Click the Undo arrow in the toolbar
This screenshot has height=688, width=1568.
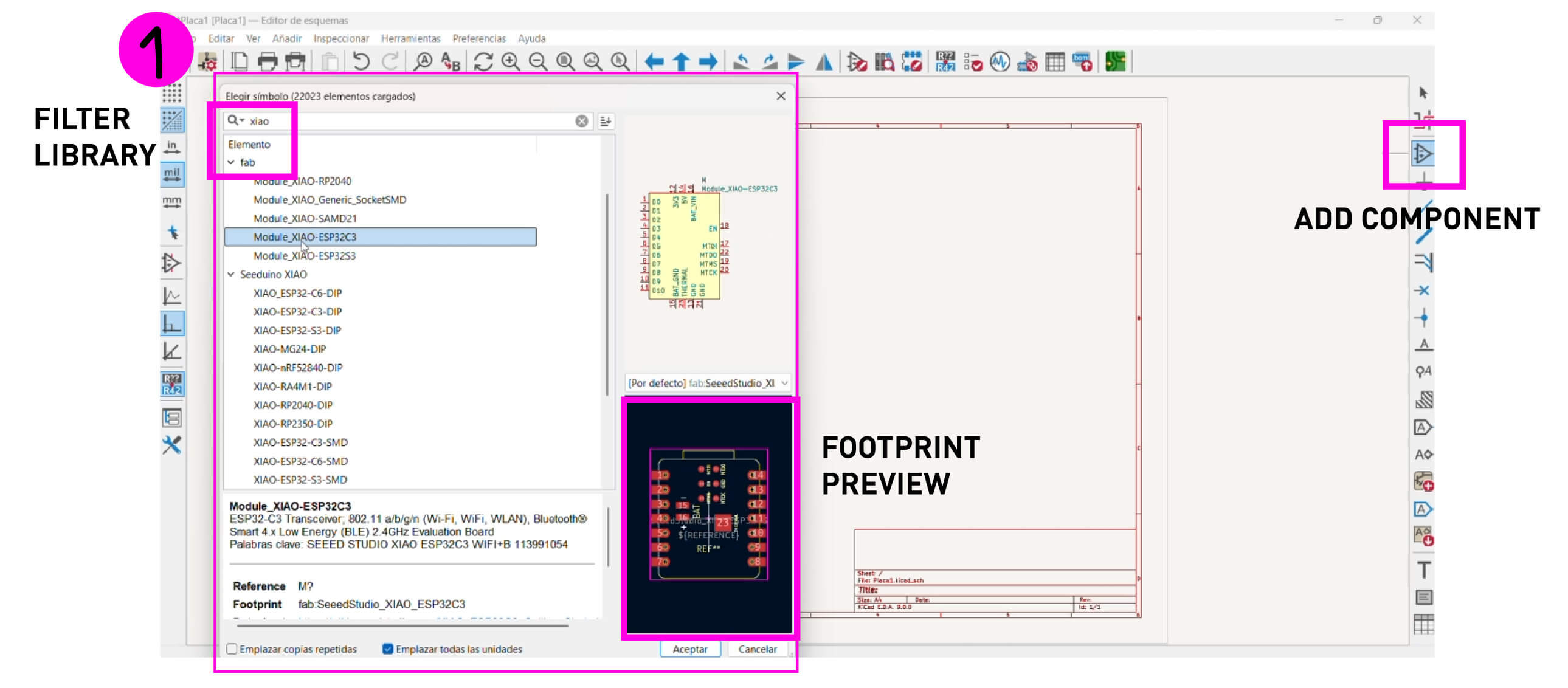click(361, 61)
